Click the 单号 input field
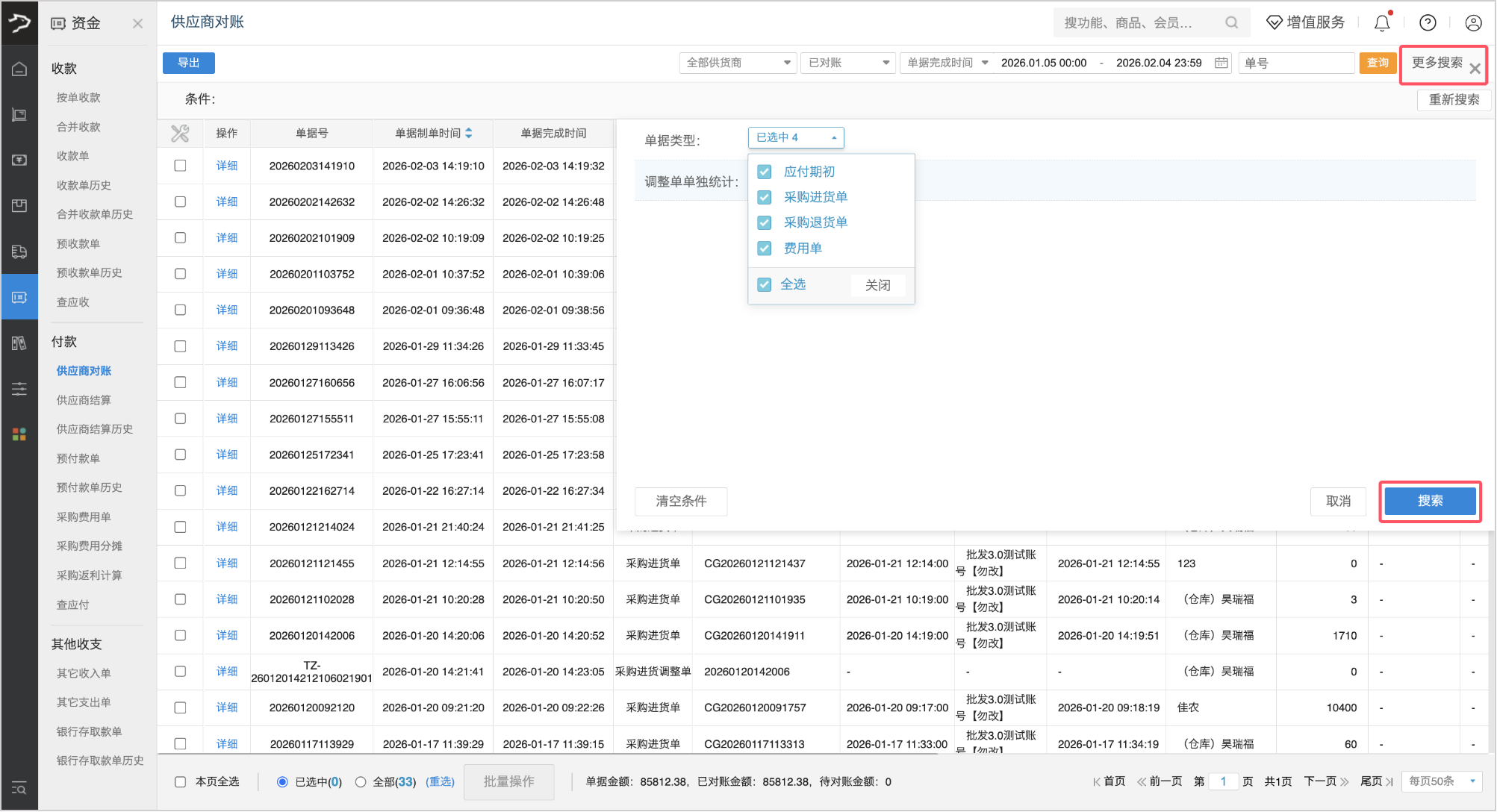The height and width of the screenshot is (812, 1497). [1295, 63]
